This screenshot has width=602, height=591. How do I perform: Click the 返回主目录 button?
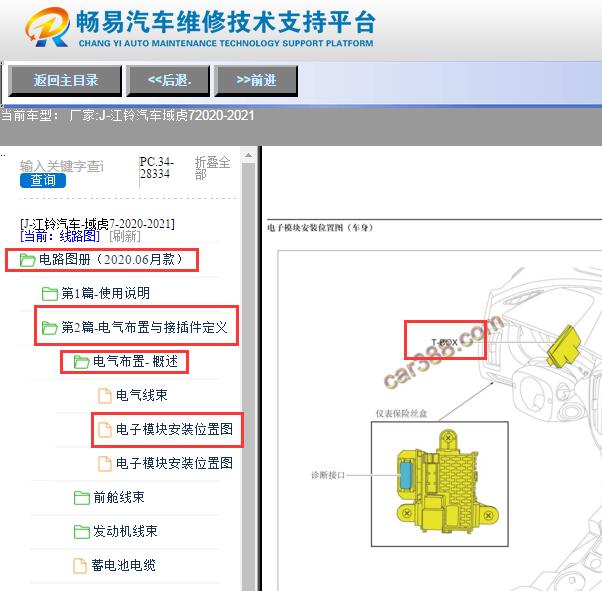[65, 81]
